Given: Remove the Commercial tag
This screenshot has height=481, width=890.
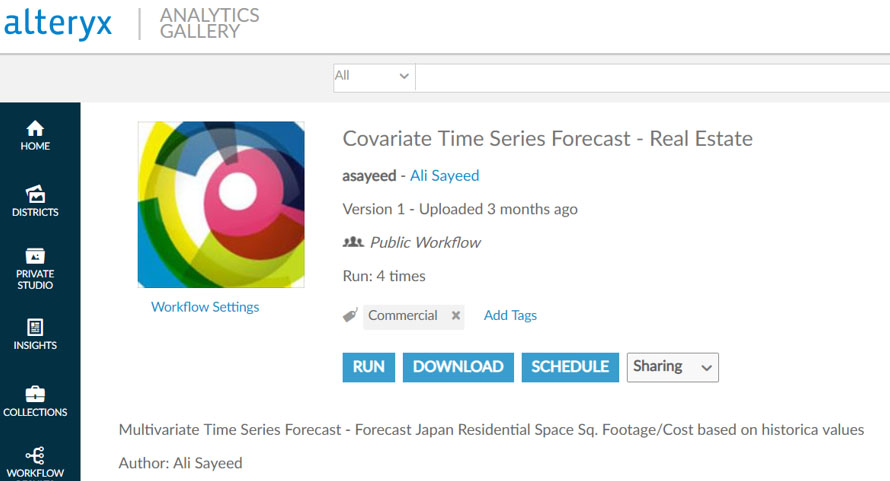Looking at the screenshot, I should coord(456,315).
